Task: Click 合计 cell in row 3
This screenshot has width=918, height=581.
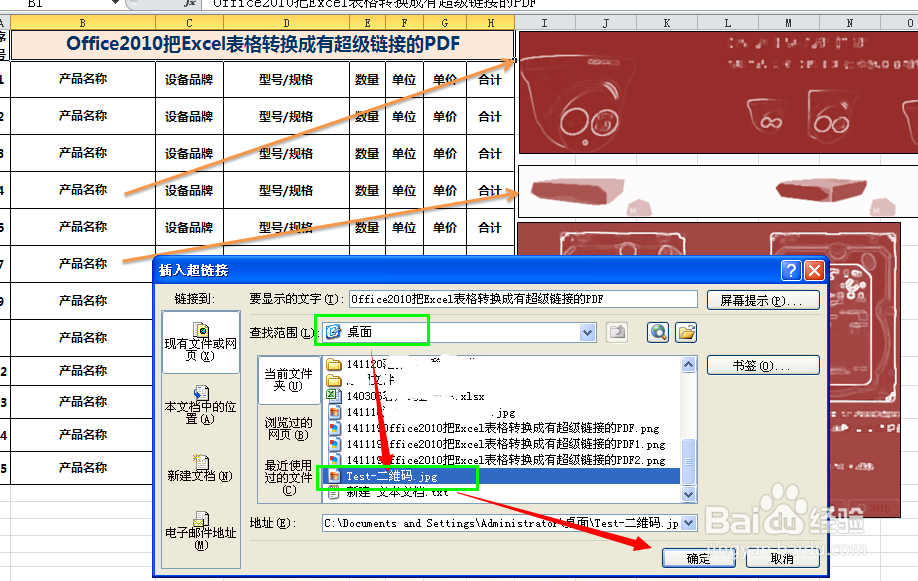Action: (490, 153)
